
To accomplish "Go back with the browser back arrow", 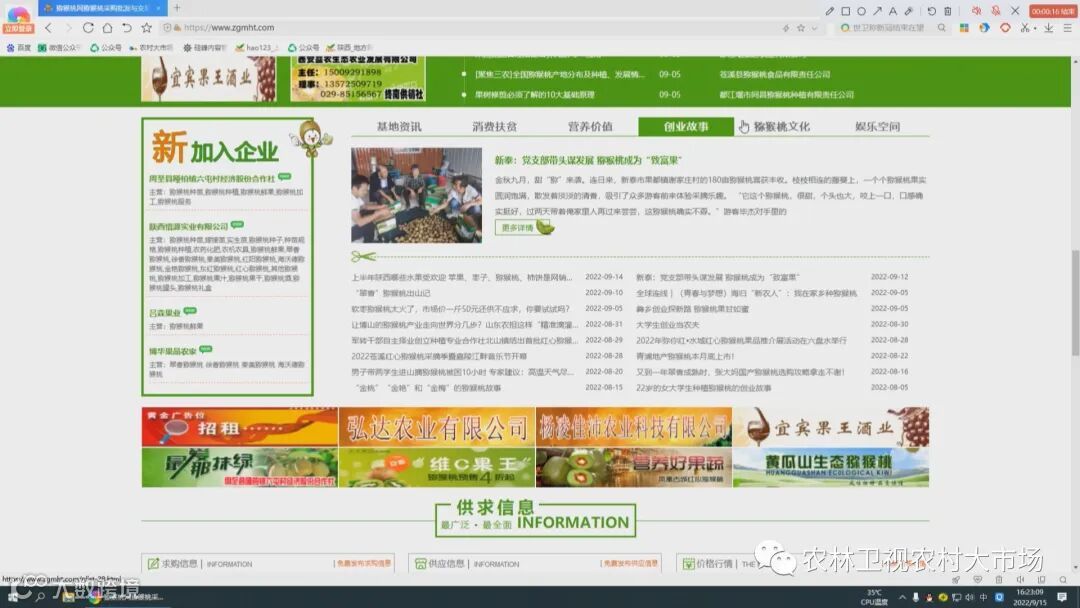I will 48,28.
